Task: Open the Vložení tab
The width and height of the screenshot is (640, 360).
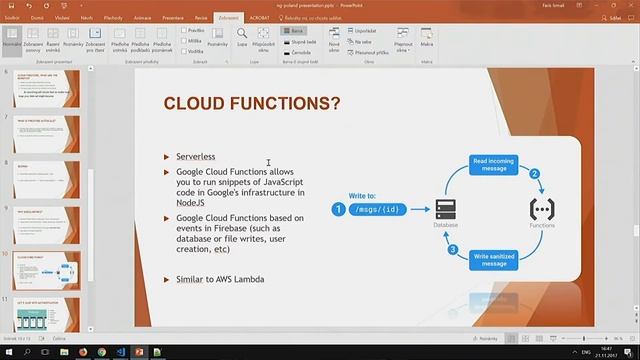Action: coord(62,18)
